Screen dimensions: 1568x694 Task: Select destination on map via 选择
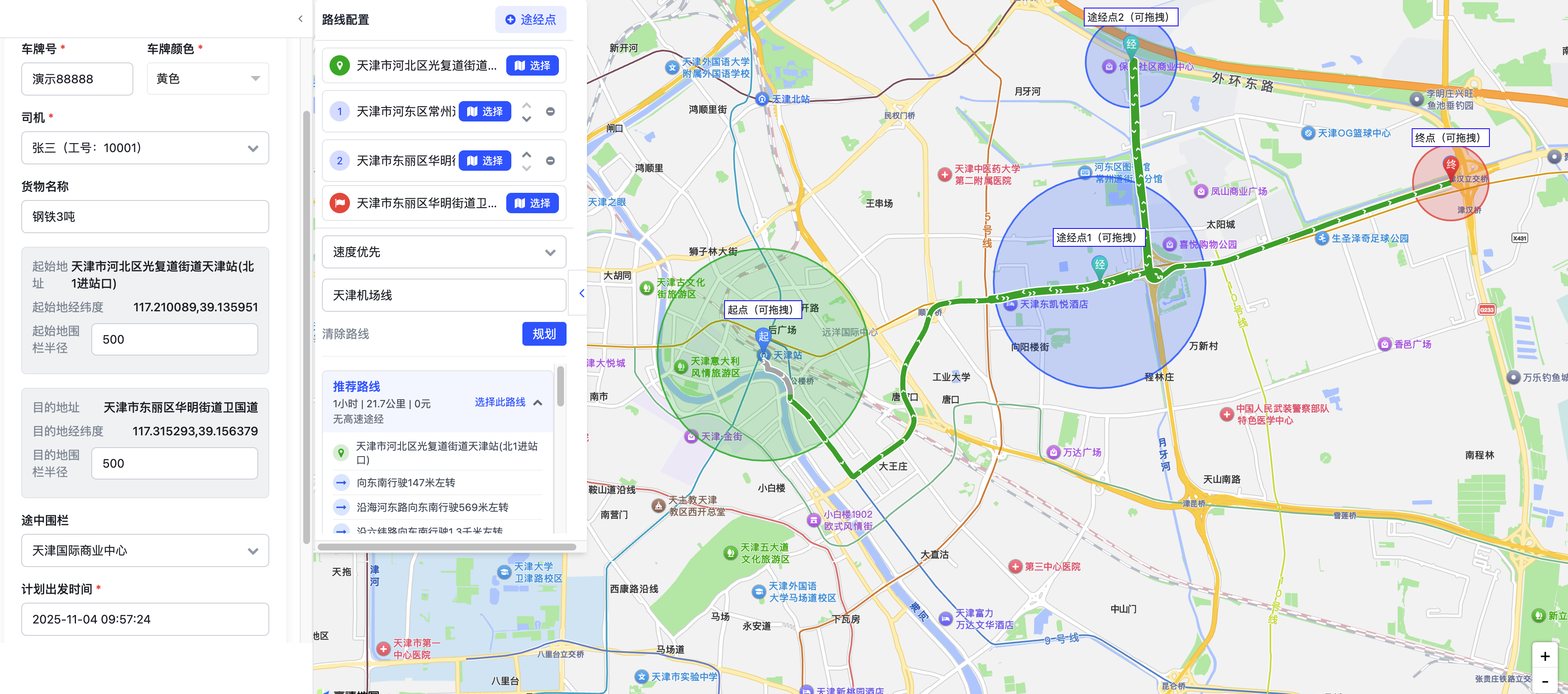(x=532, y=203)
